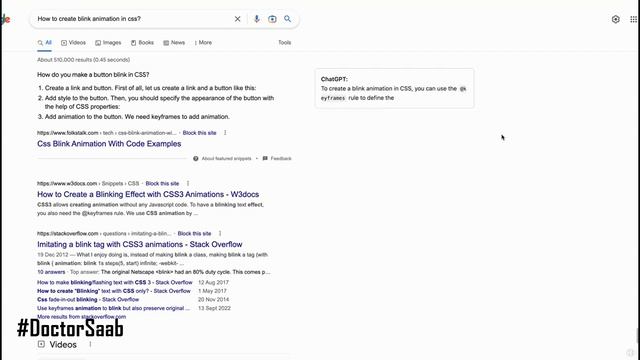Image resolution: width=640 pixels, height=360 pixels.
Task: Open 'How to create Blinking text with CSS only' sublink
Action: 114,291
